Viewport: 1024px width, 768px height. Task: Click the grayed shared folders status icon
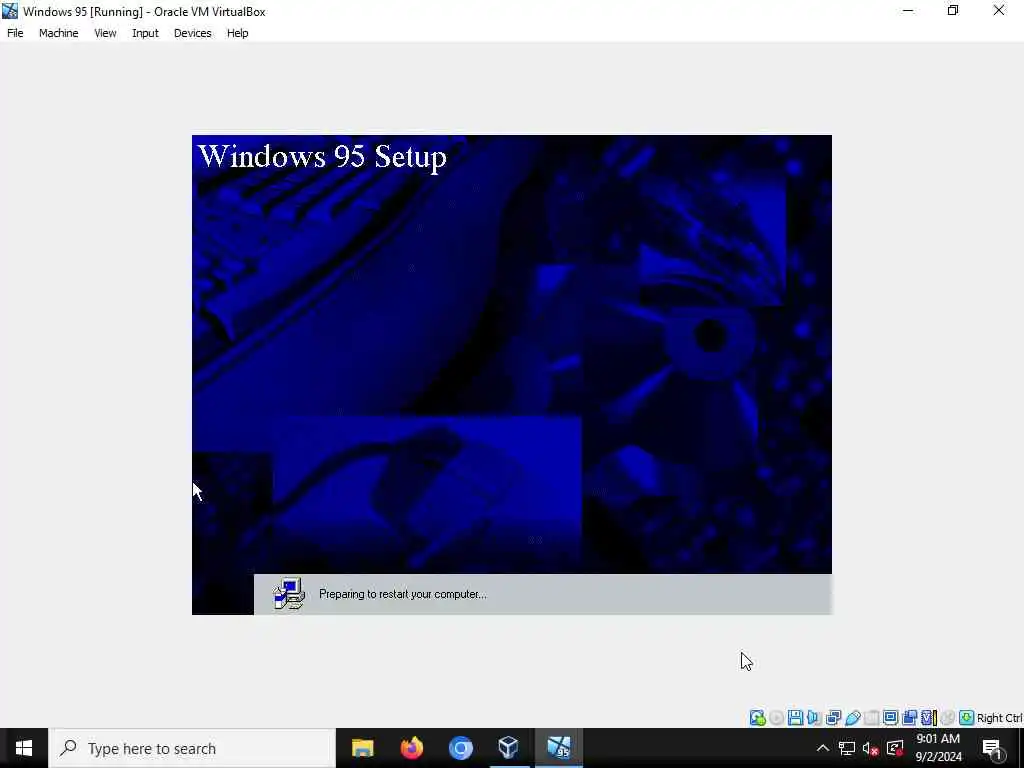pos(872,718)
